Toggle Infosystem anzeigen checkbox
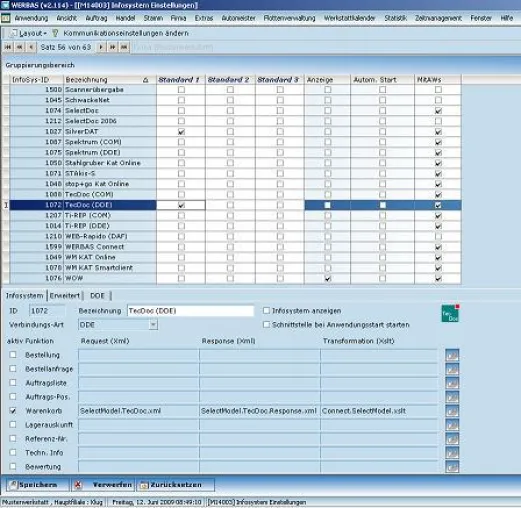Screen dimensions: 521x508 266,311
